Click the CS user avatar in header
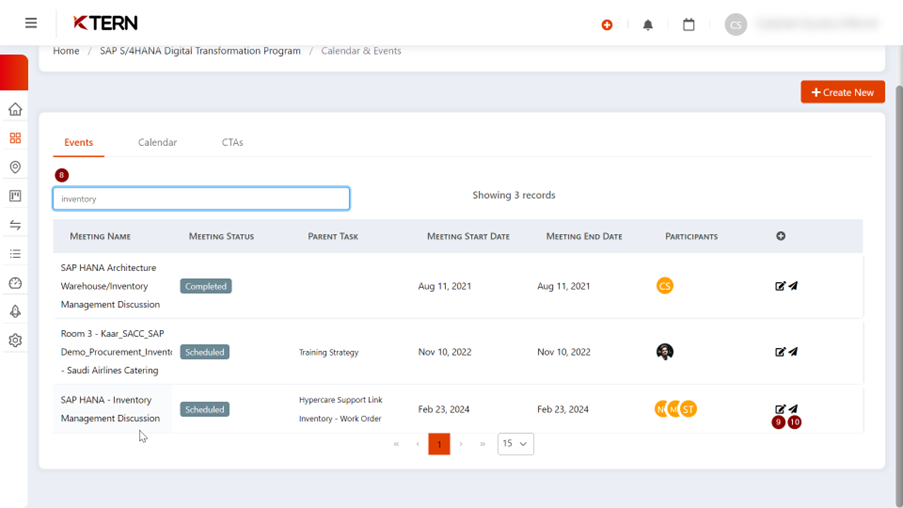The height and width of the screenshot is (508, 903). point(735,24)
